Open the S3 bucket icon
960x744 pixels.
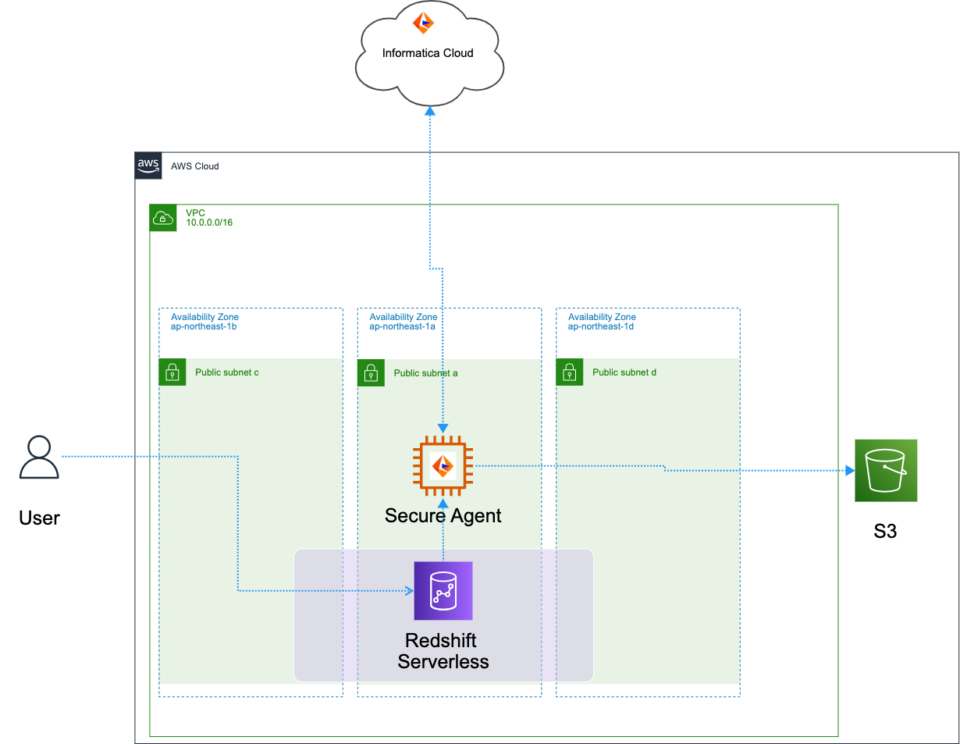point(886,470)
